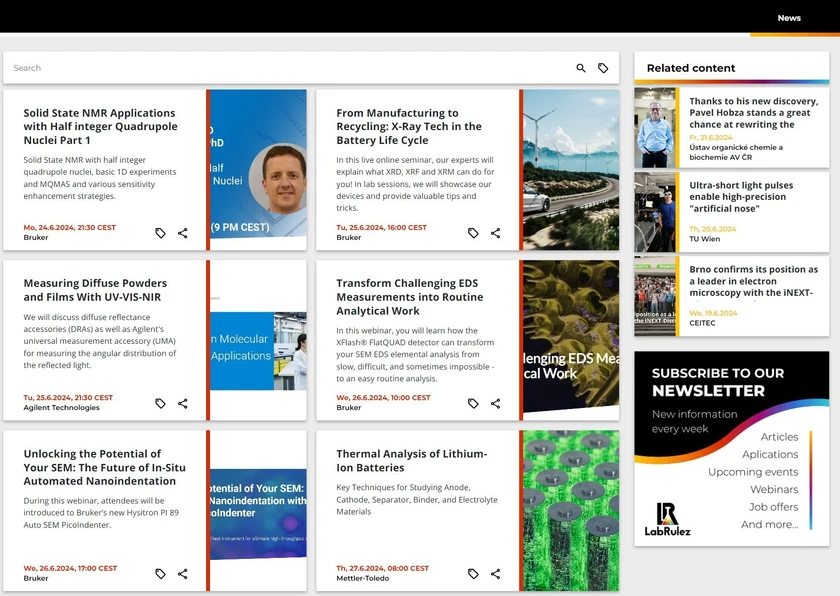The height and width of the screenshot is (596, 840).
Task: Click 'We, 26.6.2024, 17:00 CEST' date text
Action: click(70, 568)
